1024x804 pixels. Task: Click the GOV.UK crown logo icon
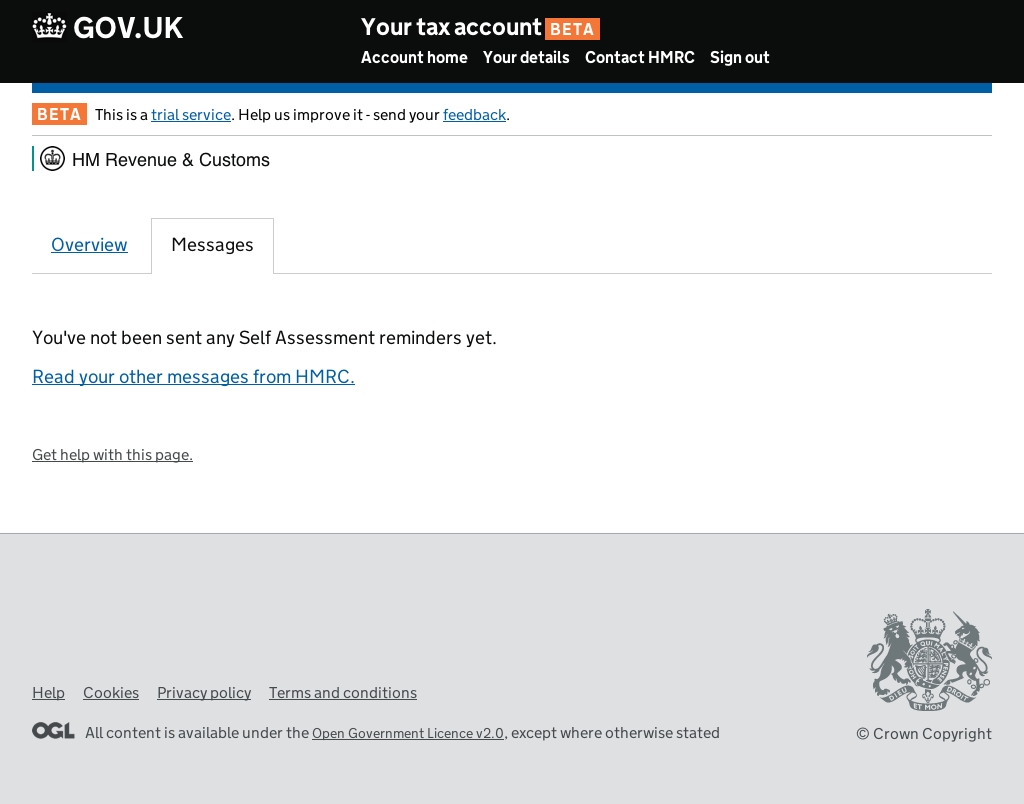coord(49,27)
